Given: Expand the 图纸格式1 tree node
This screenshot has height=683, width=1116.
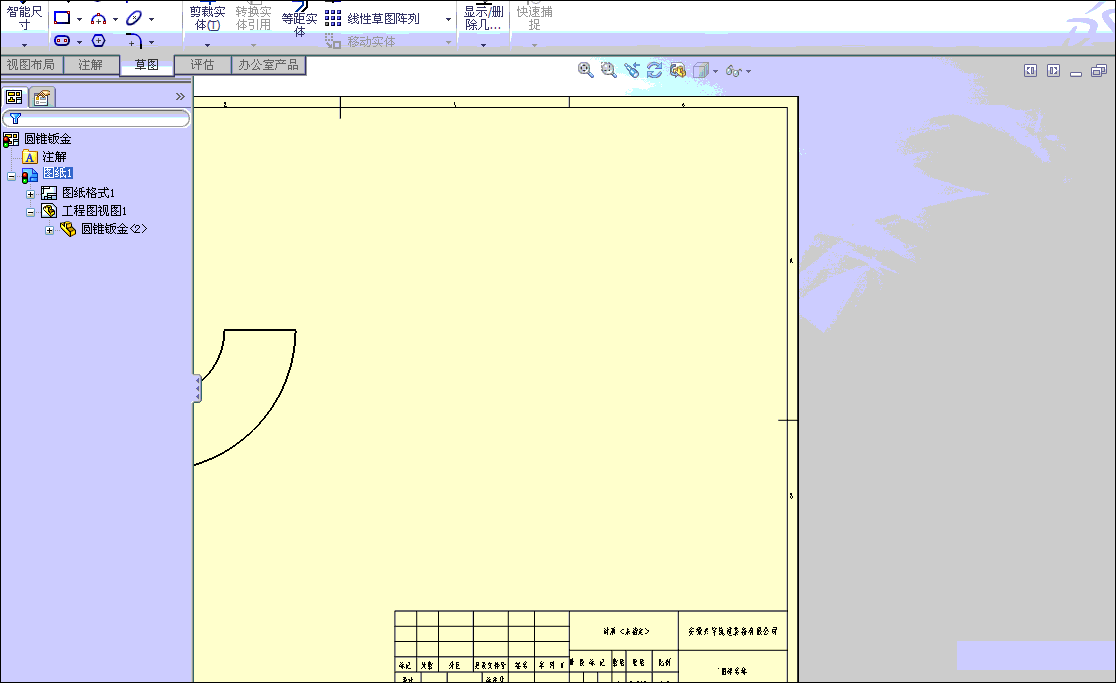Looking at the screenshot, I should tap(31, 194).
